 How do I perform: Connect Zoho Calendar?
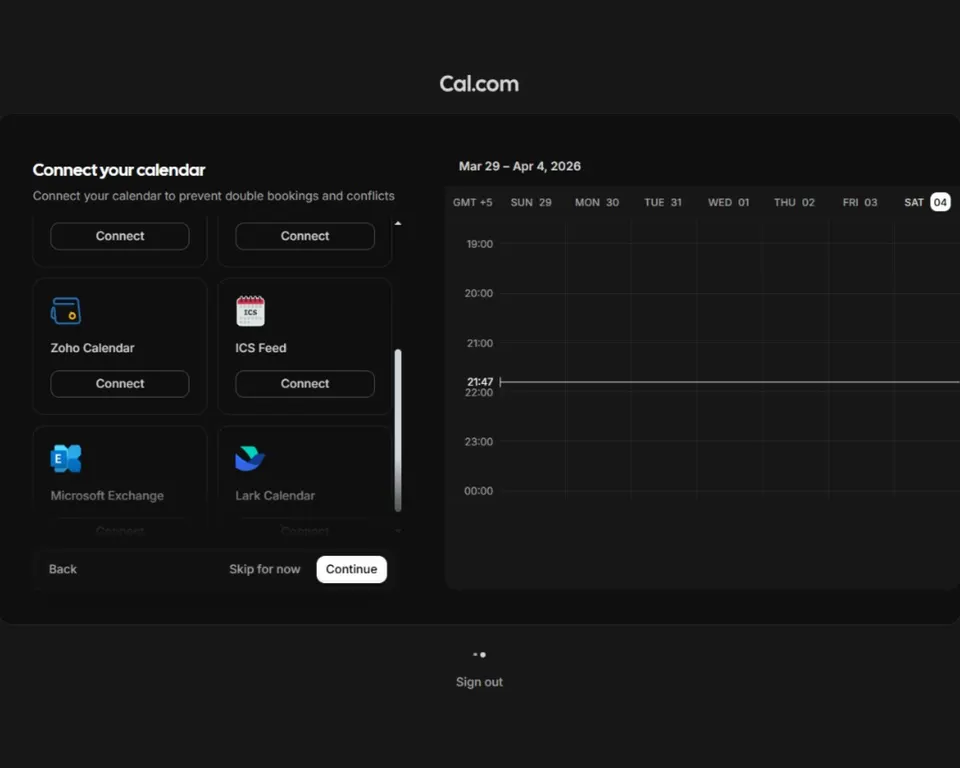[x=120, y=383]
